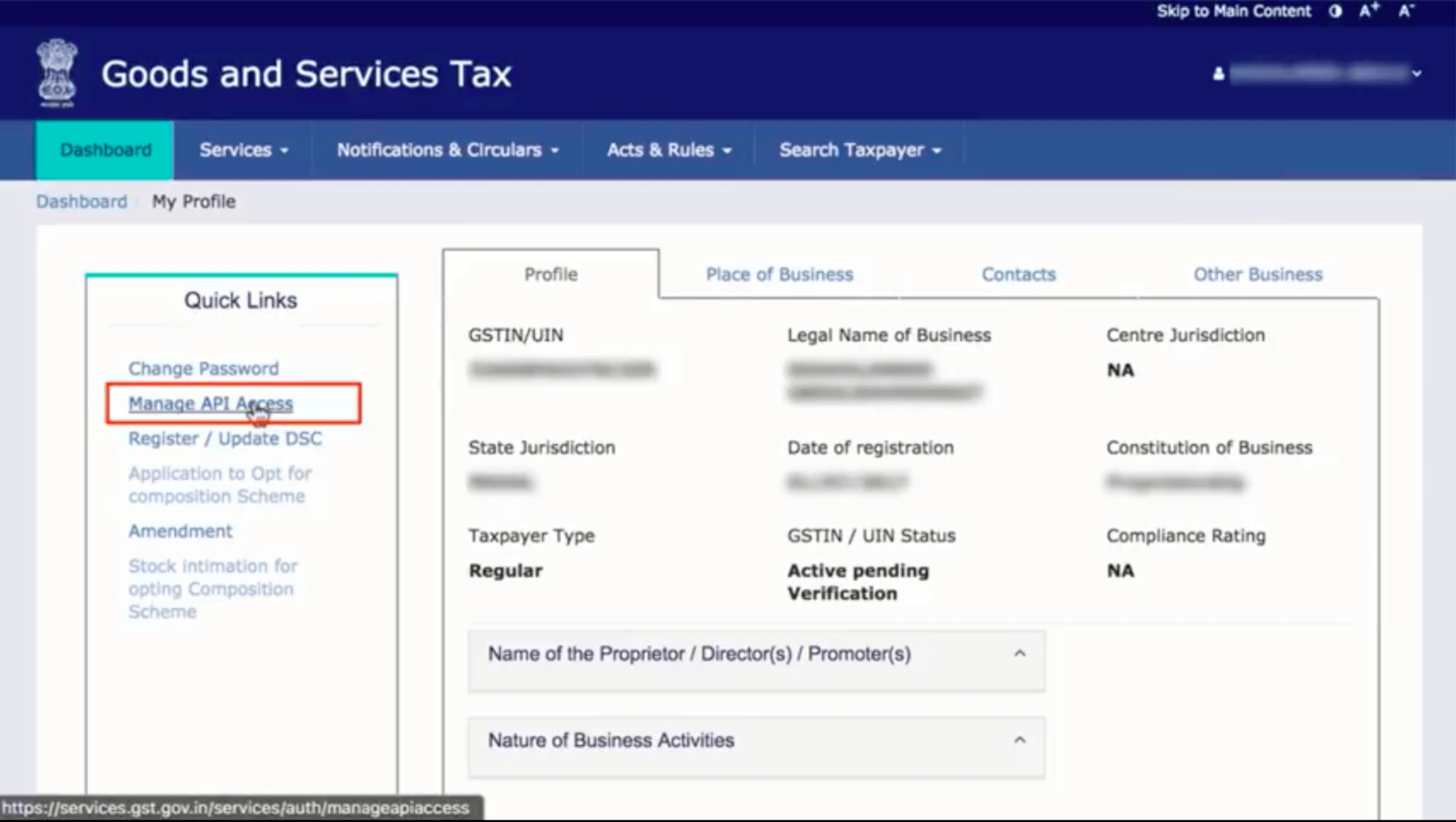Click the Search Taxpayer menu

(860, 150)
